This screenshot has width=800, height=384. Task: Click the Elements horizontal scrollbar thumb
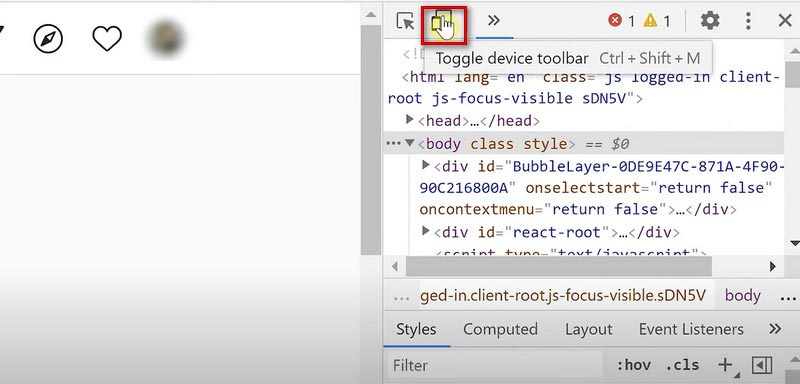pos(559,266)
